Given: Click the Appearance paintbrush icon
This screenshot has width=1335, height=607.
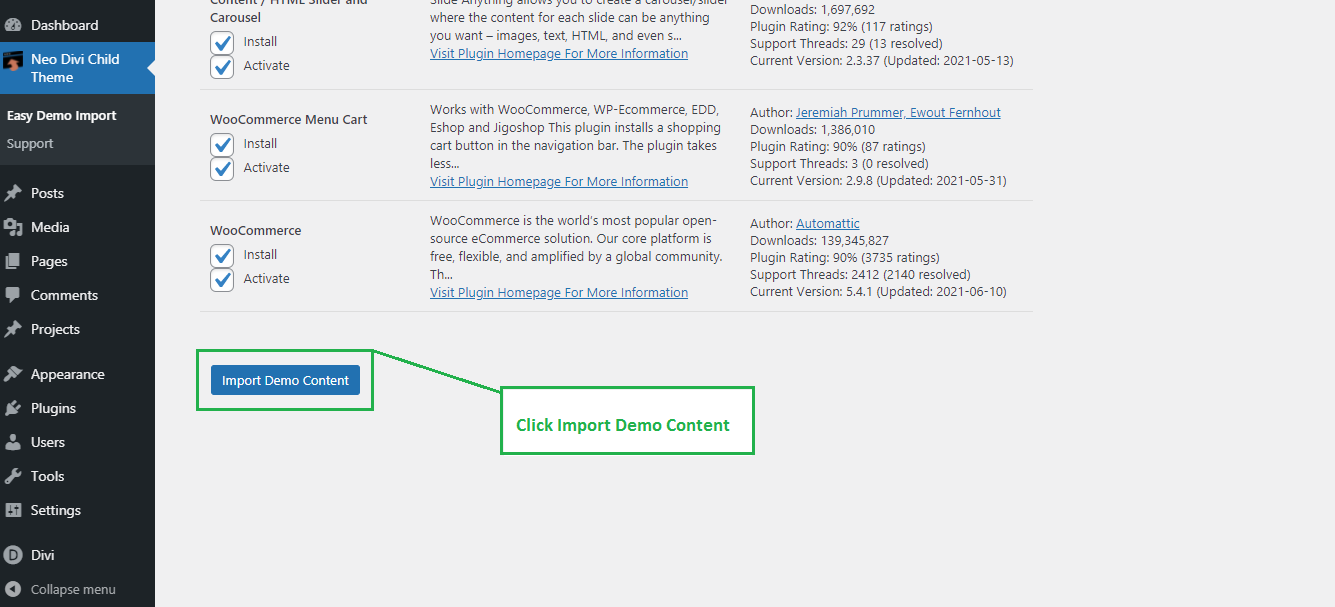Looking at the screenshot, I should [x=13, y=374].
